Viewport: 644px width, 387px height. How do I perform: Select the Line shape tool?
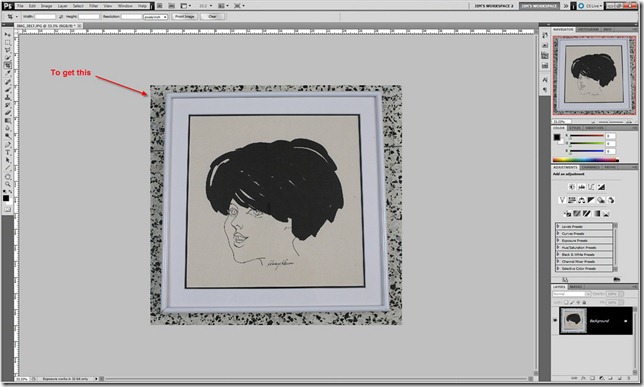tap(7, 168)
